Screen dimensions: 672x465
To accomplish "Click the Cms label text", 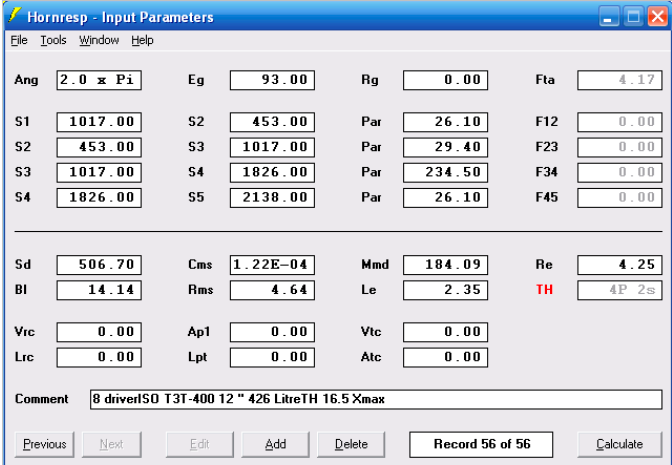I will (x=200, y=264).
